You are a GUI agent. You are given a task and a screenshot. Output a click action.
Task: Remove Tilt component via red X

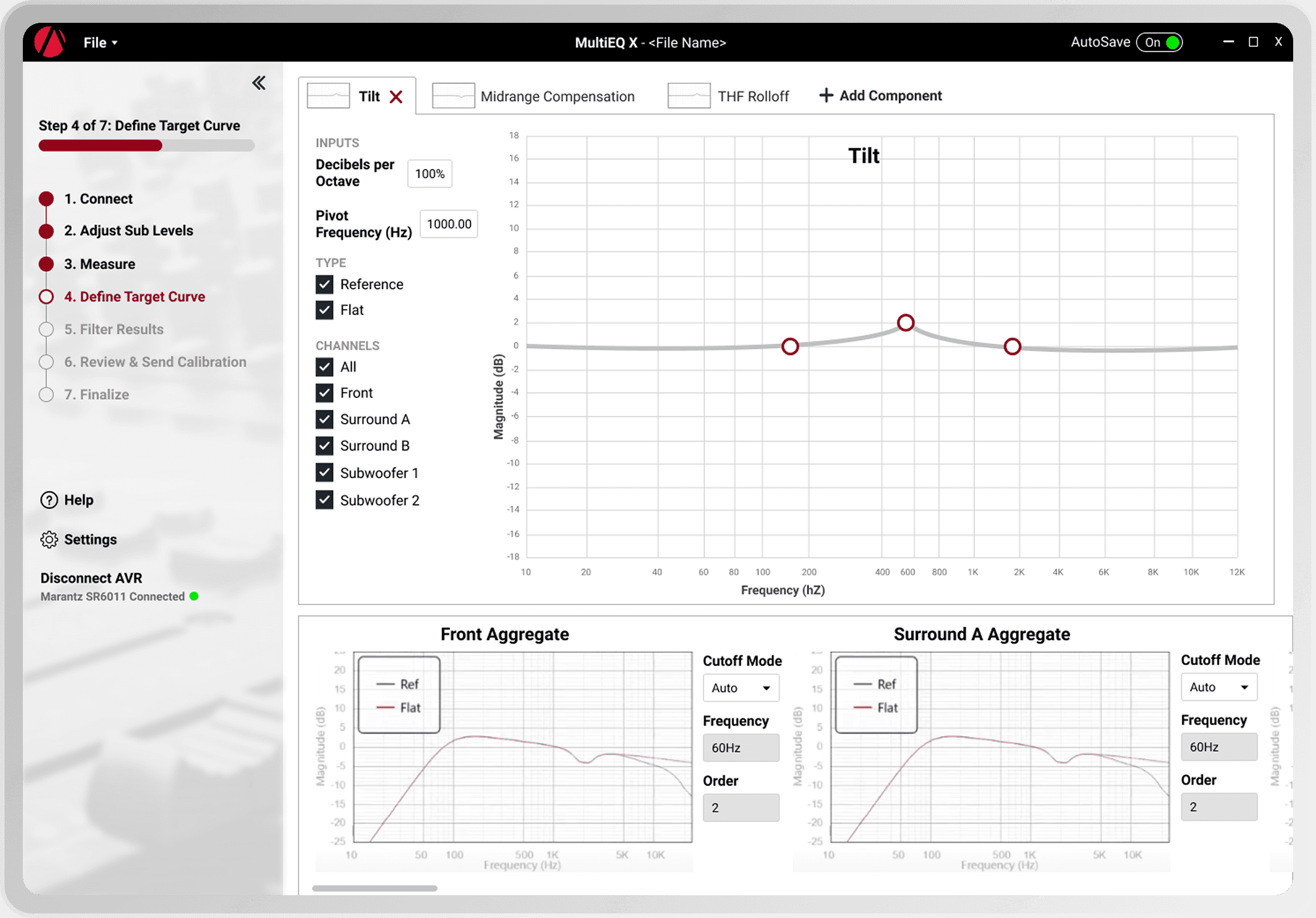395,97
